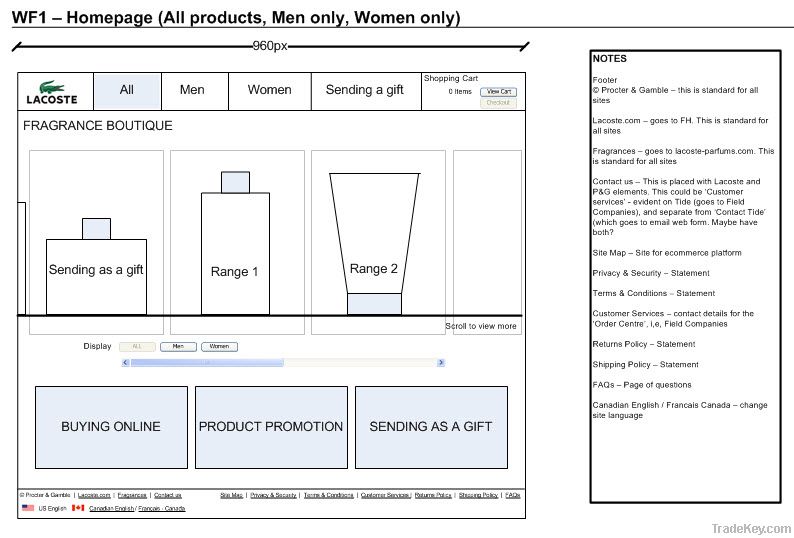
Task: Open the FAQs footer link
Action: (512, 495)
